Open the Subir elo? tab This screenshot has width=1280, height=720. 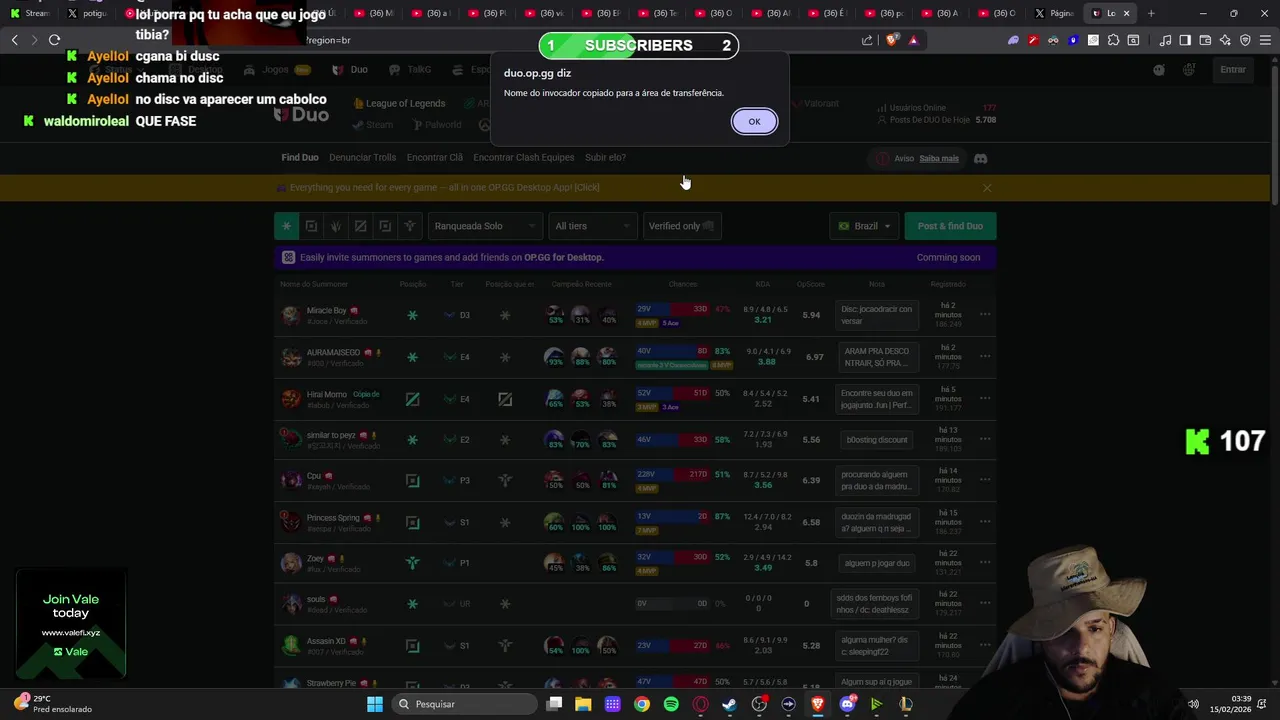605,157
